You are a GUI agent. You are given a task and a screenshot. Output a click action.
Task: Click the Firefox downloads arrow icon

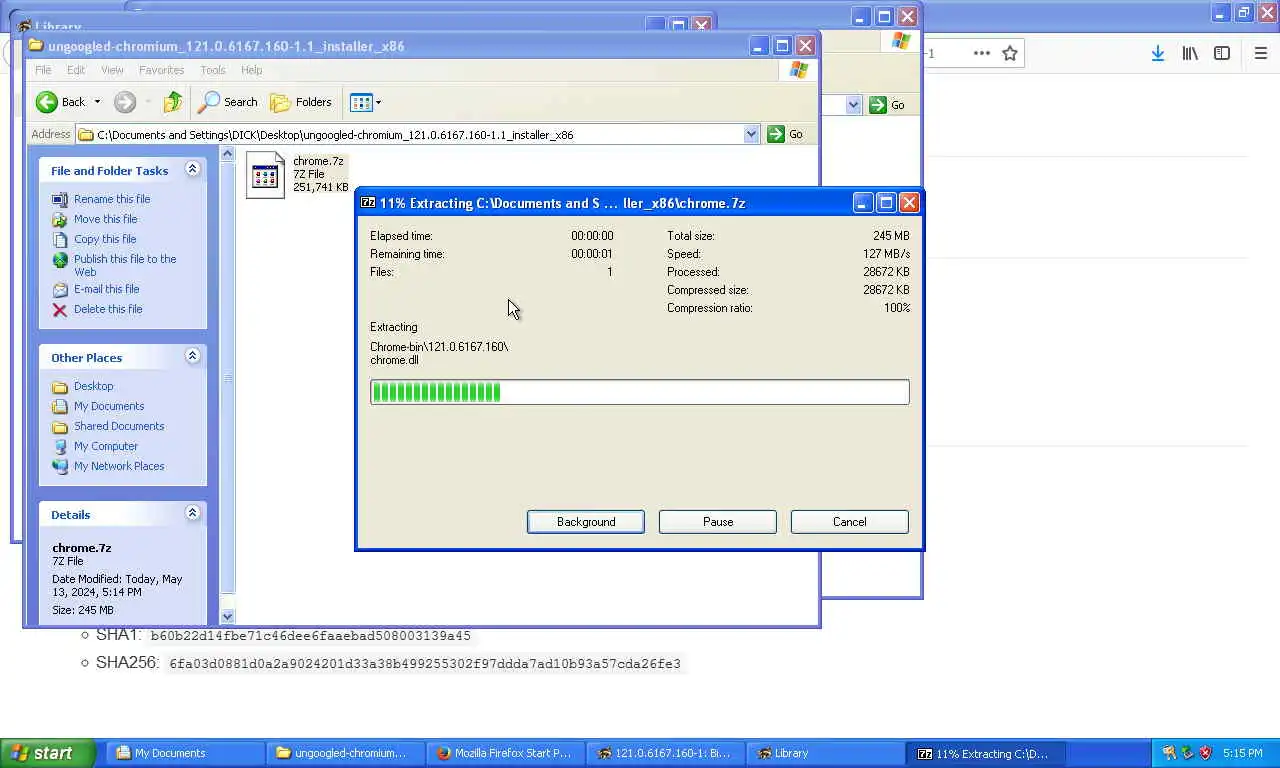point(1157,53)
